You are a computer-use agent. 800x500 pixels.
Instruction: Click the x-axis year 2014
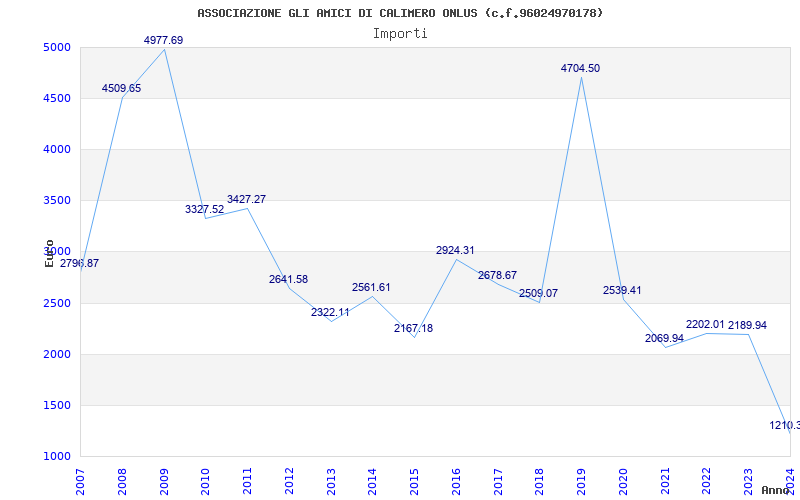point(372,482)
